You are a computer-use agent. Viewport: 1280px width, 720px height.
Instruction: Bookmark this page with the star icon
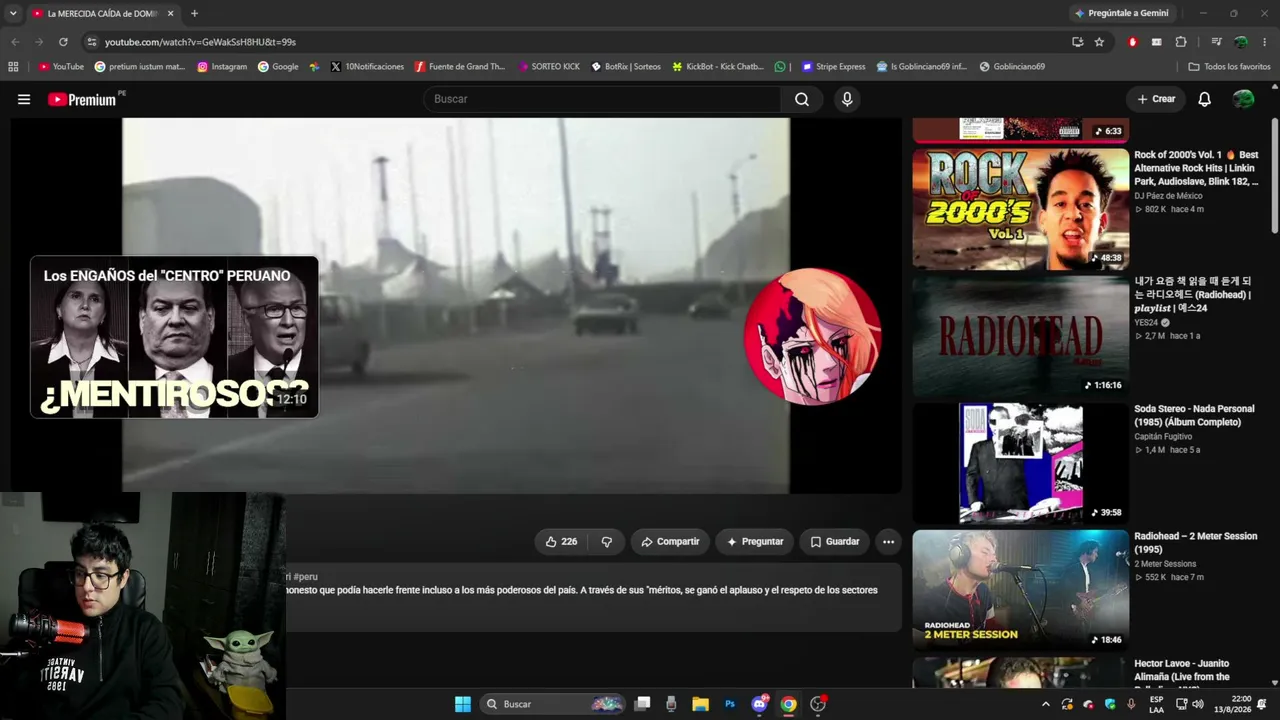(1099, 42)
